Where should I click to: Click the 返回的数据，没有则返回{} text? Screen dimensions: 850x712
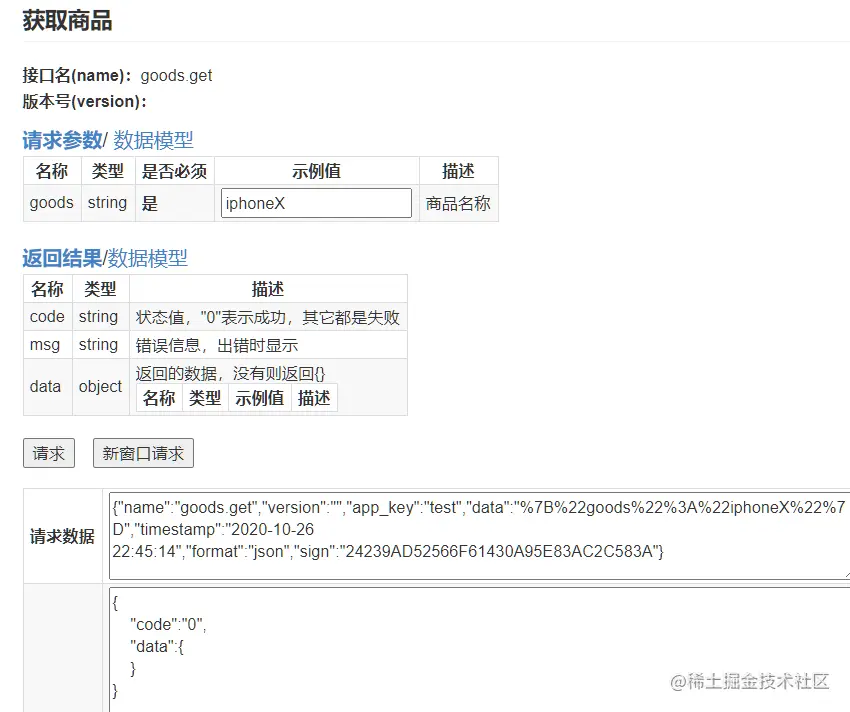pos(230,373)
